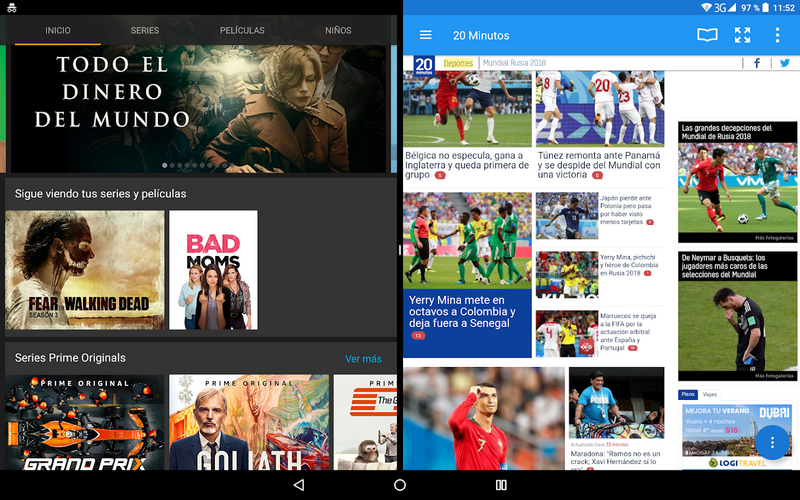Open Yerry Mina, pichichi article

629,265
